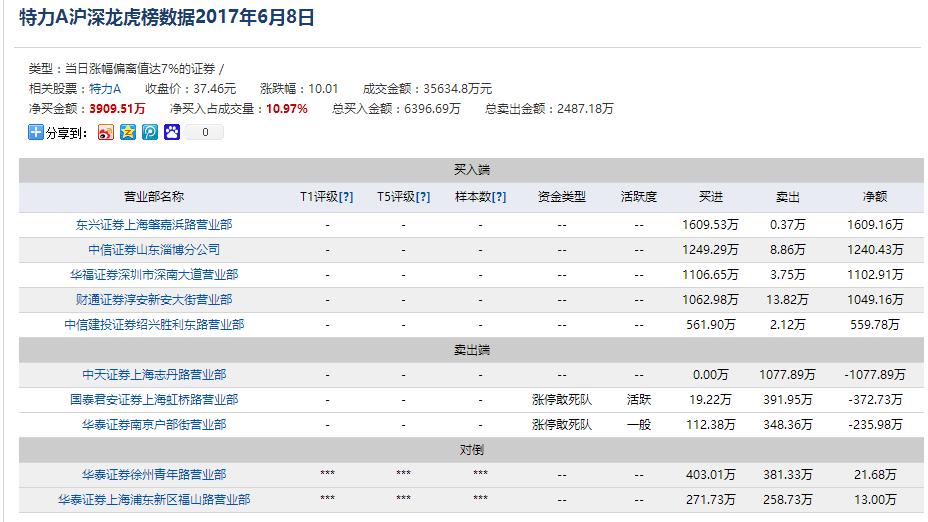Click the 卖出端 section header
The height and width of the screenshot is (522, 928).
pos(472,350)
